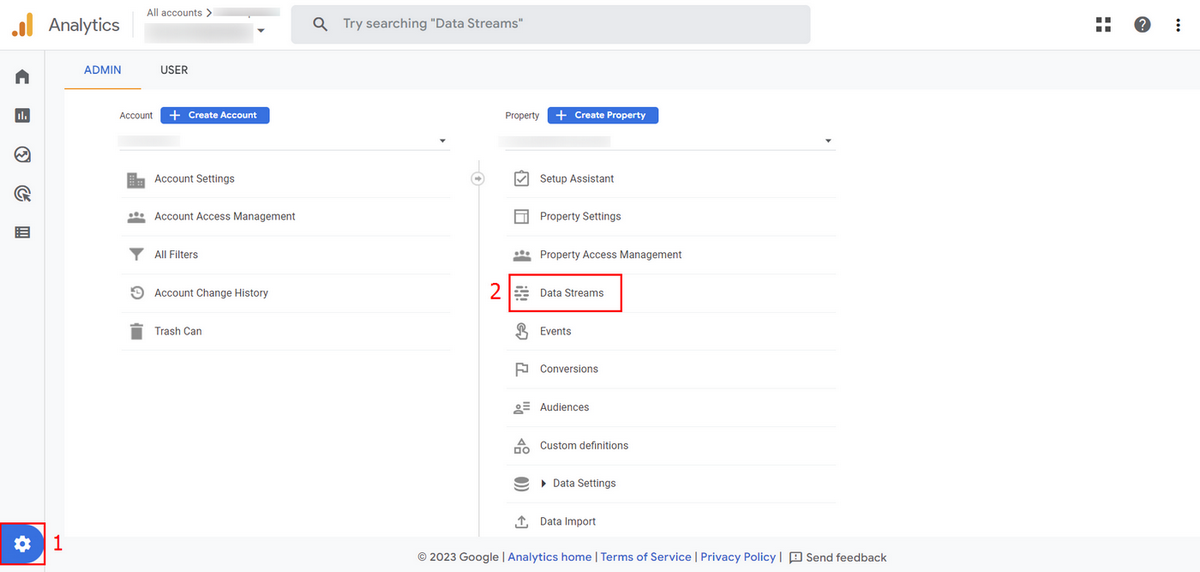This screenshot has height=572, width=1200.
Task: Click the Audiences icon
Action: [x=521, y=408]
